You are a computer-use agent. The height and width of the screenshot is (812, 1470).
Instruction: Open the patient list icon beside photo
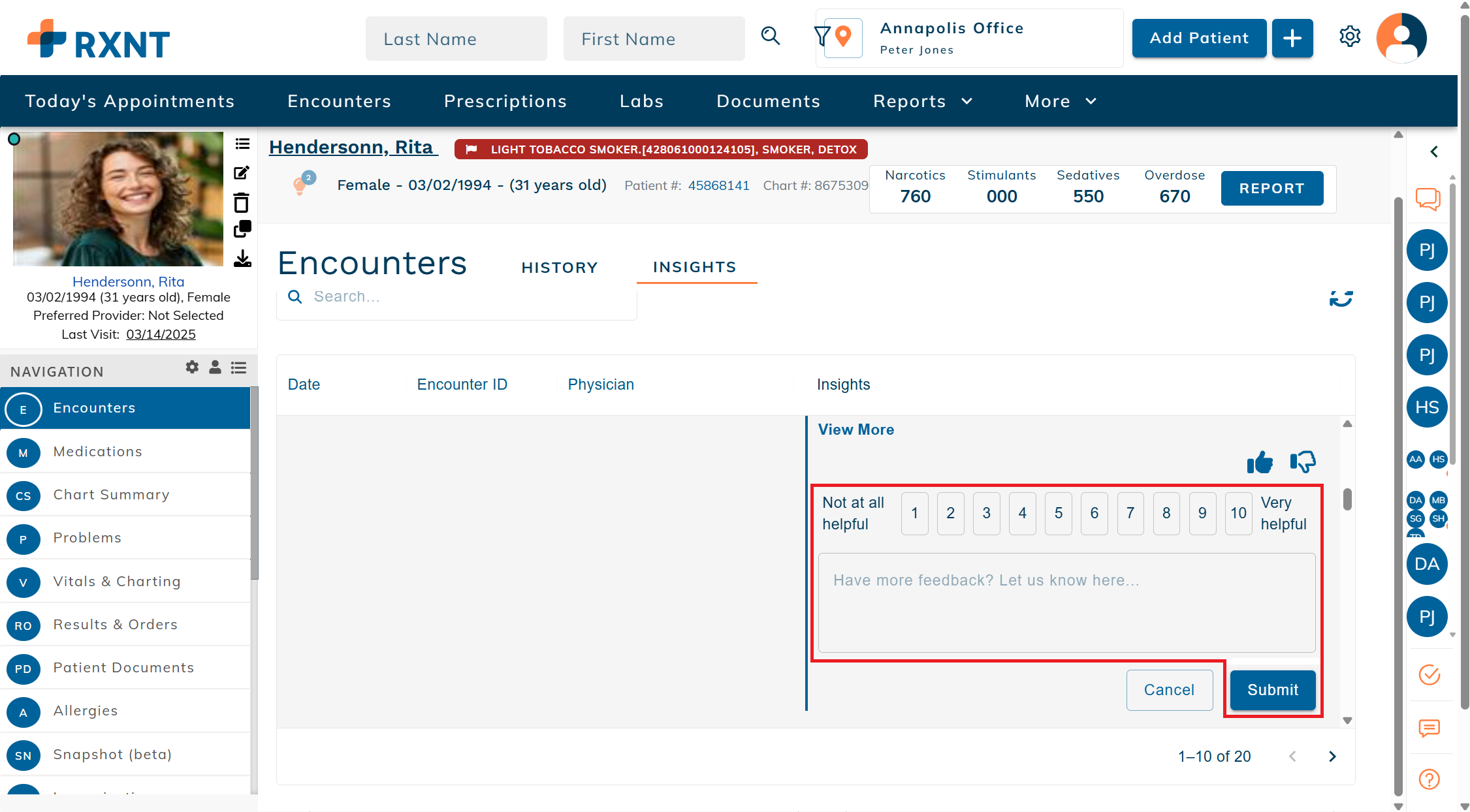point(242,144)
